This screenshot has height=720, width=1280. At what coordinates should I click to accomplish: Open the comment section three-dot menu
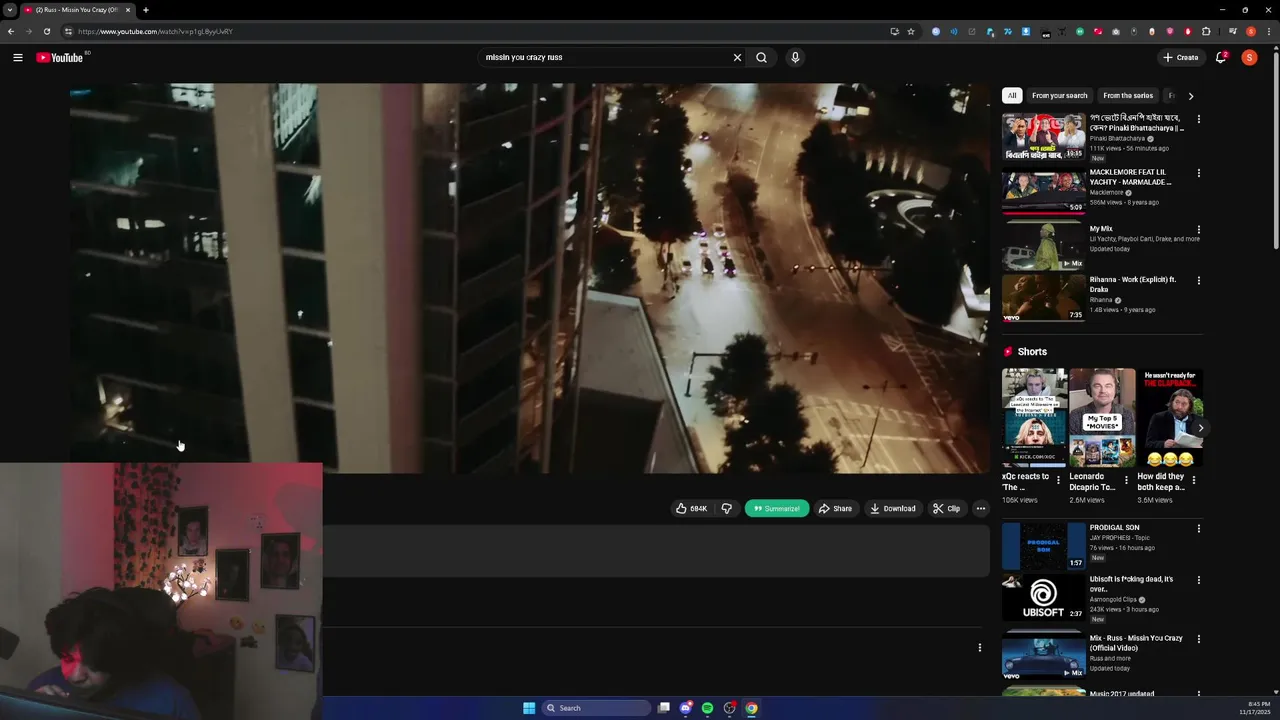[979, 647]
